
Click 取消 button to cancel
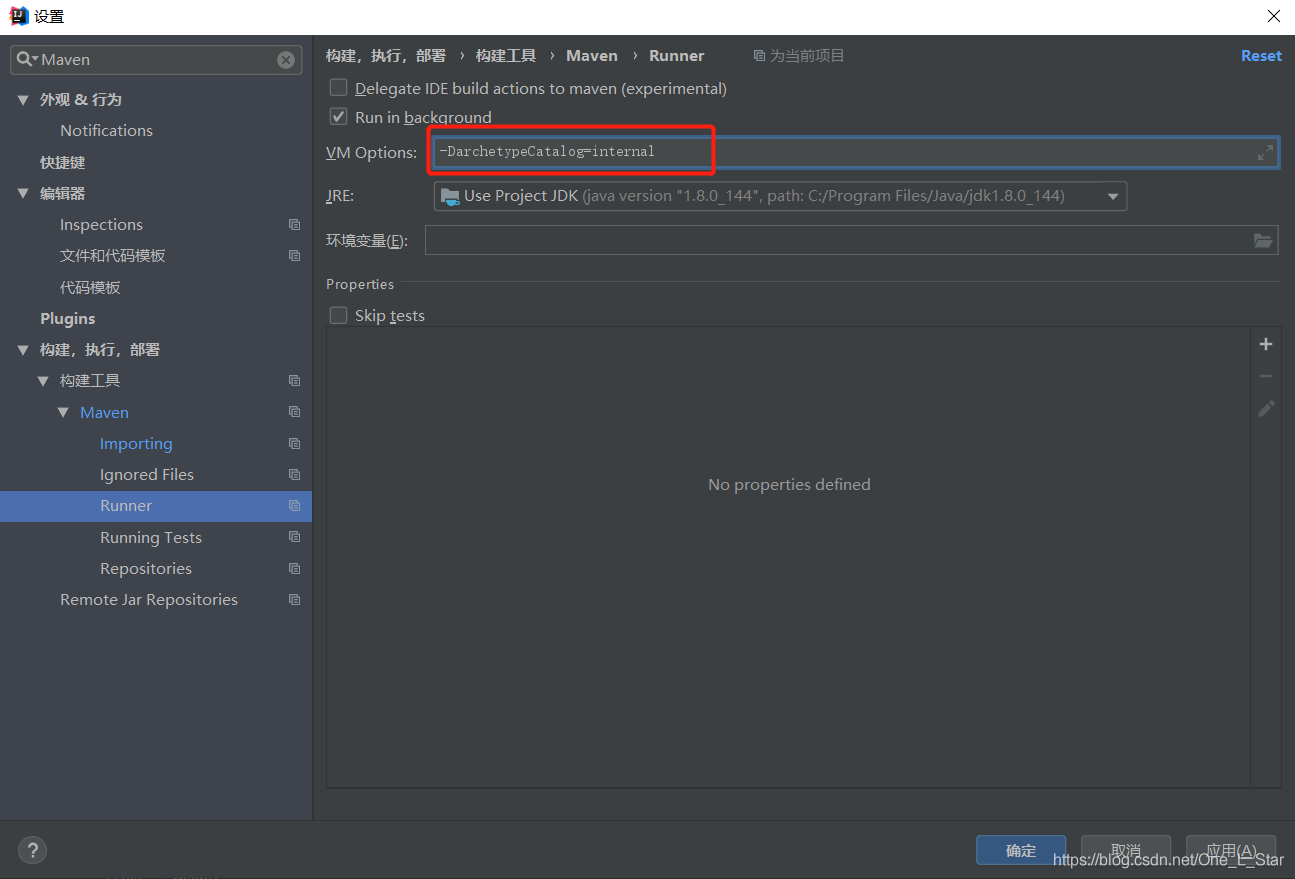click(1126, 850)
